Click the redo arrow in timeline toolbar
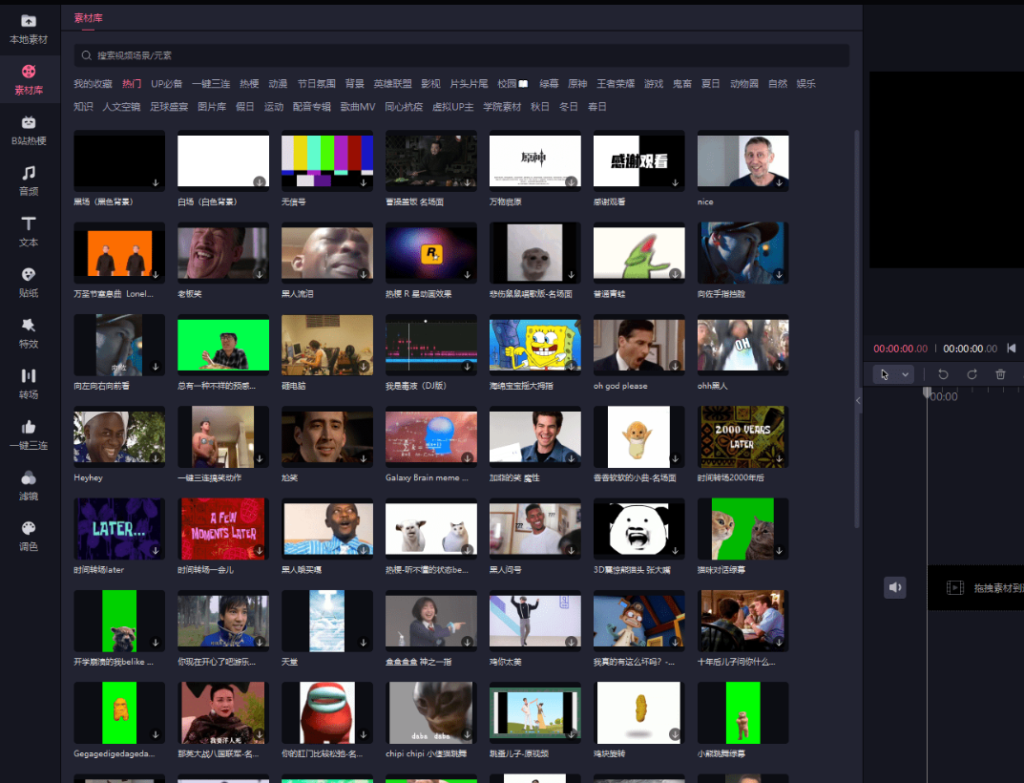The width and height of the screenshot is (1024, 783). point(972,374)
